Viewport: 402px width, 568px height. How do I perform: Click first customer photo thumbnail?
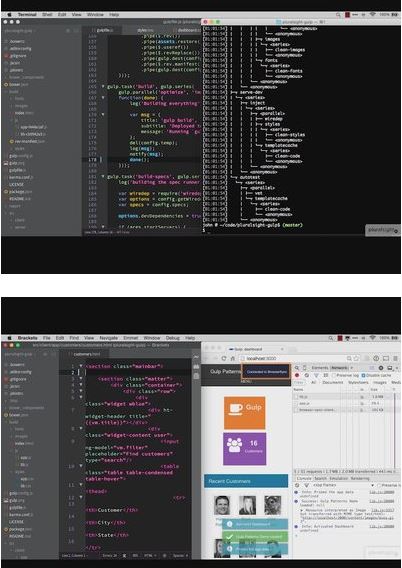pyautogui.click(x=222, y=505)
